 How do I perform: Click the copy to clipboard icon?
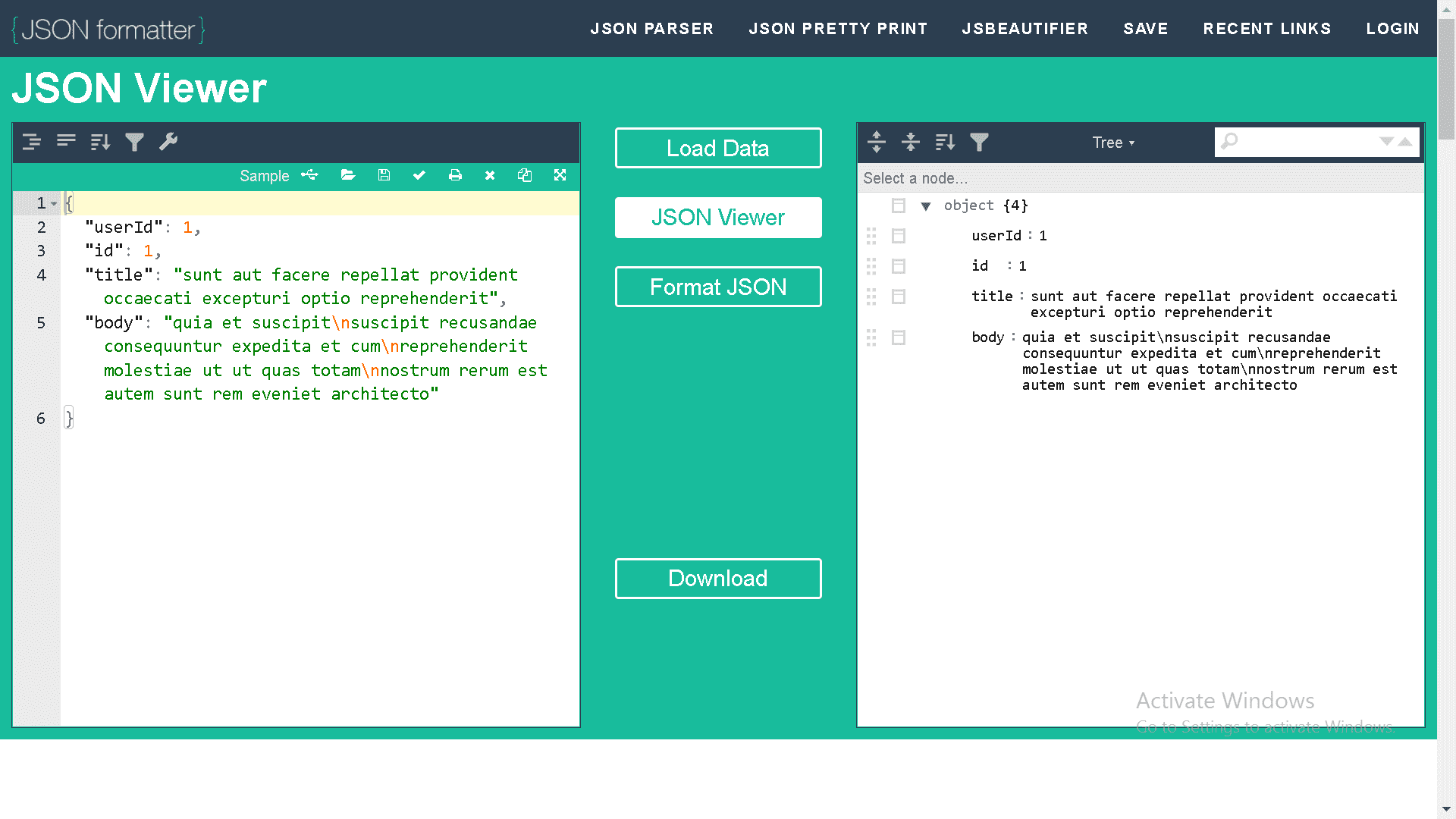click(525, 175)
